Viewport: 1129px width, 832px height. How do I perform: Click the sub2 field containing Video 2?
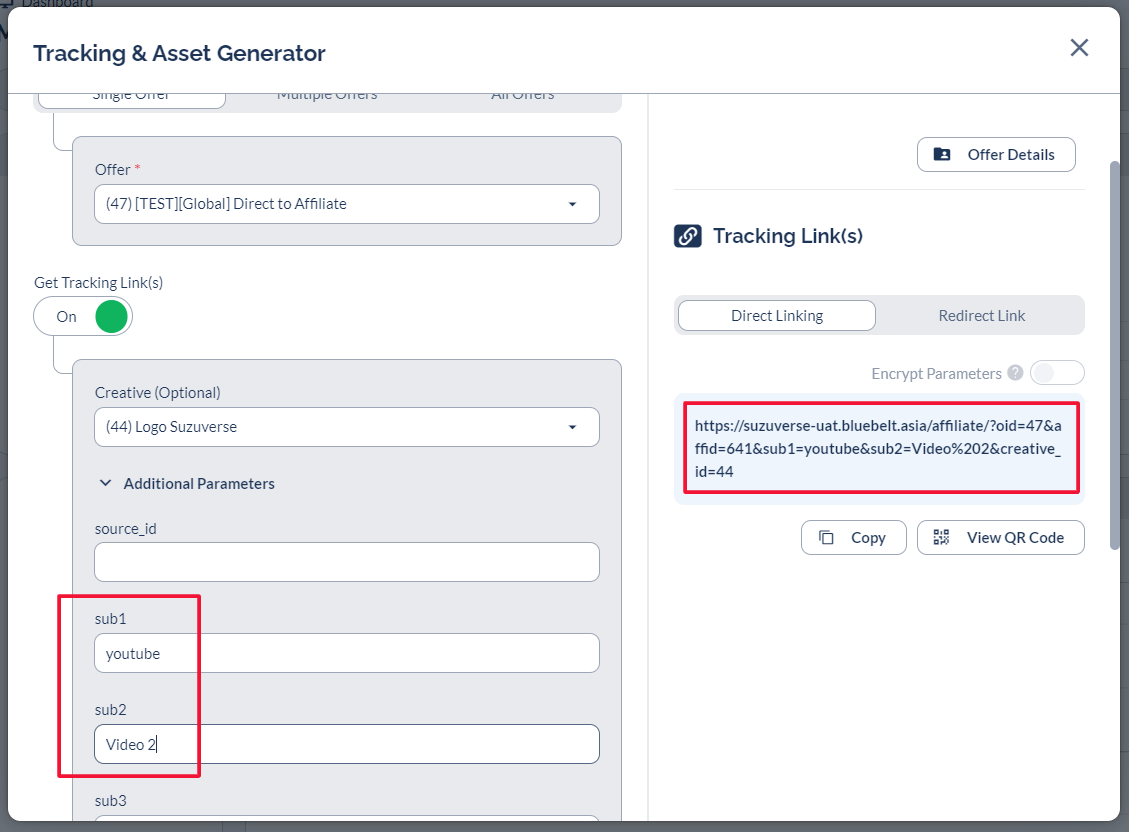tap(346, 745)
